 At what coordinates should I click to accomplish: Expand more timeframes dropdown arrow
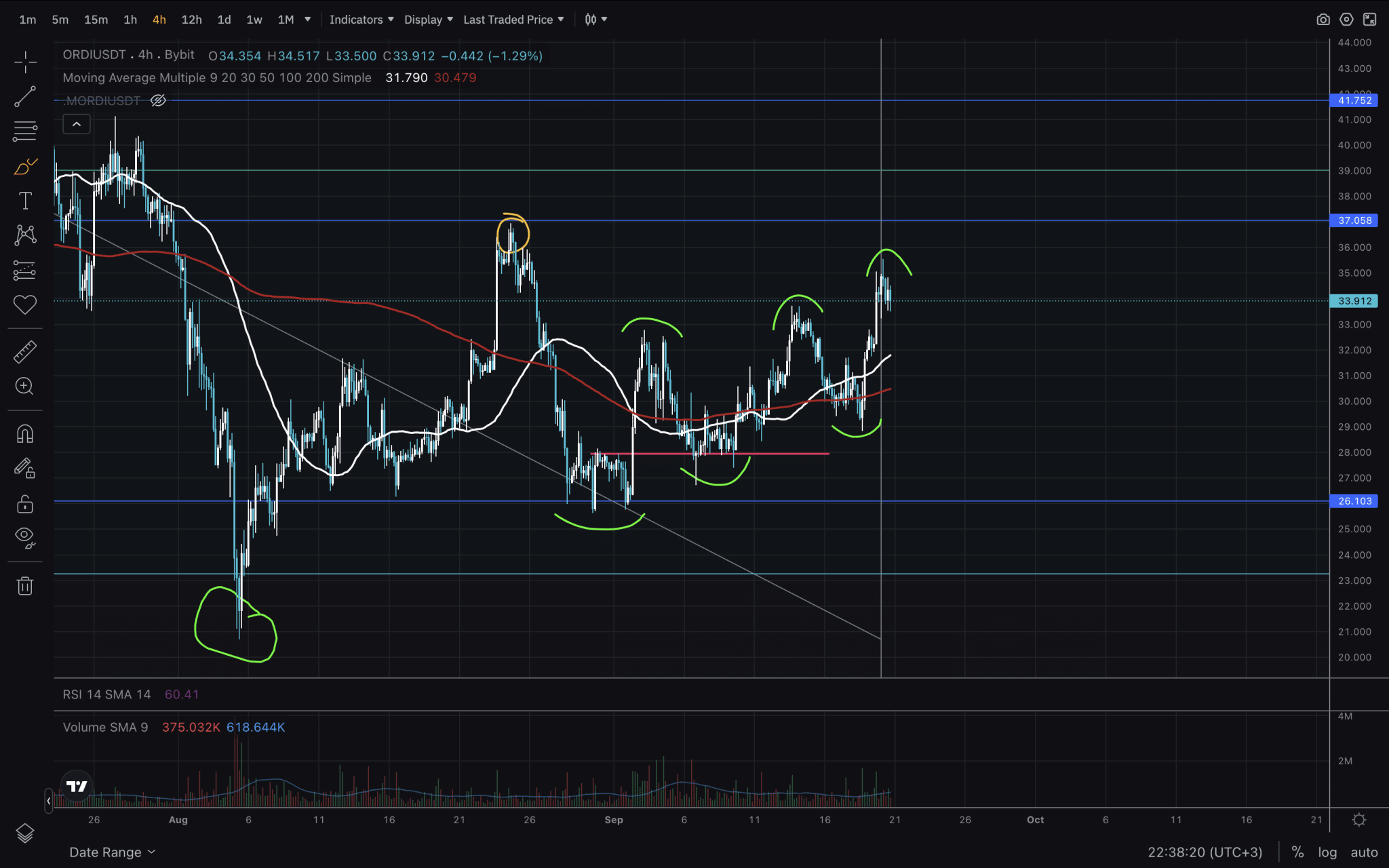[307, 20]
